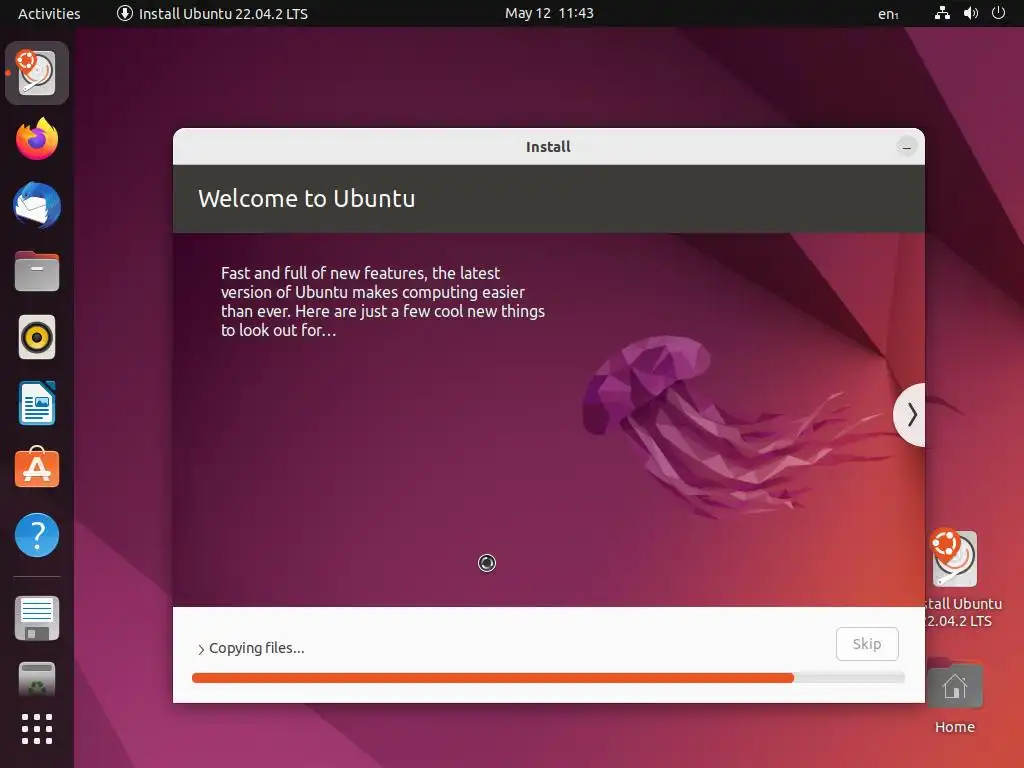Expand the Copying files details arrow

[x=201, y=649]
